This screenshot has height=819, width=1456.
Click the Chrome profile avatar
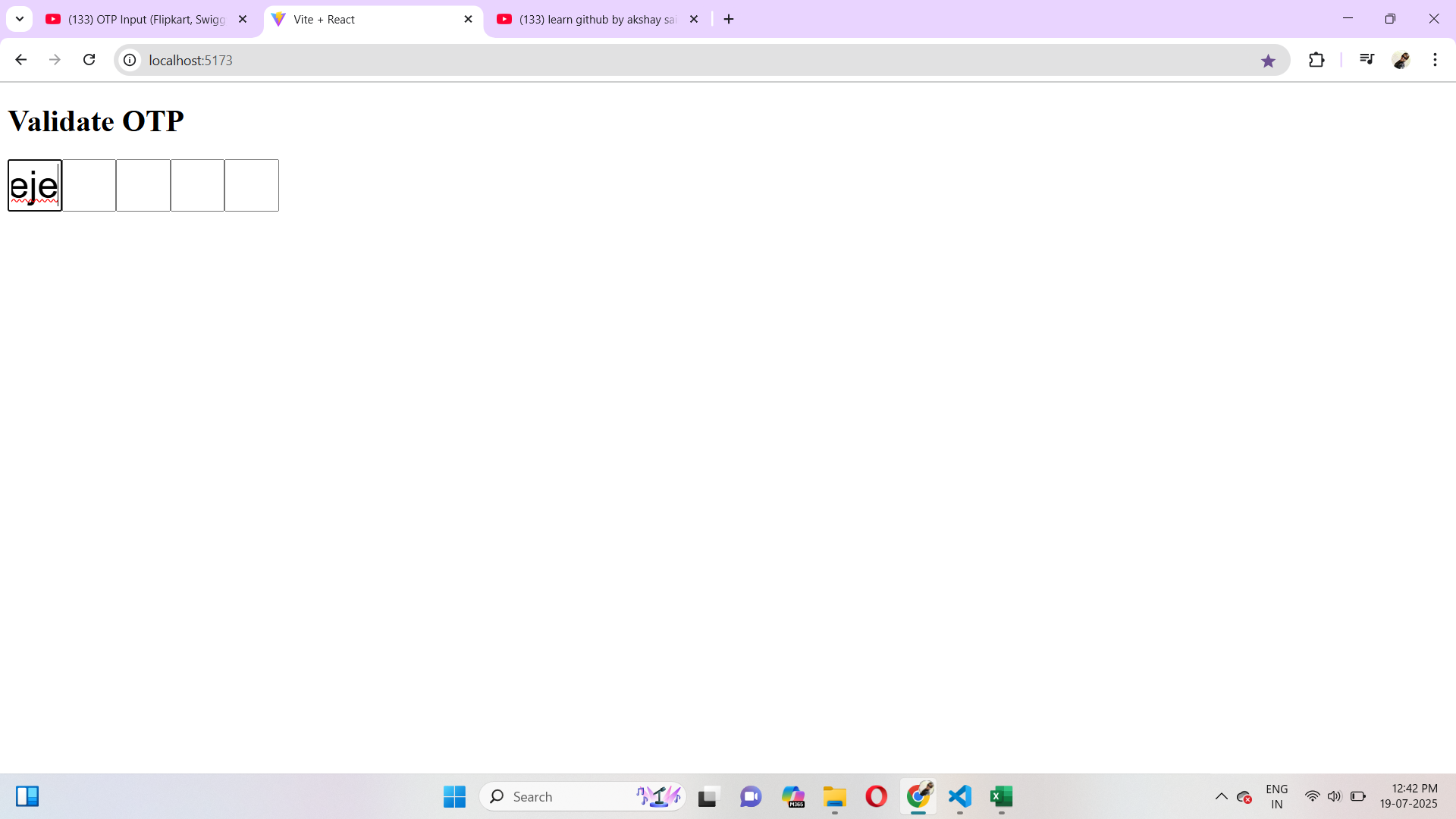(1401, 60)
